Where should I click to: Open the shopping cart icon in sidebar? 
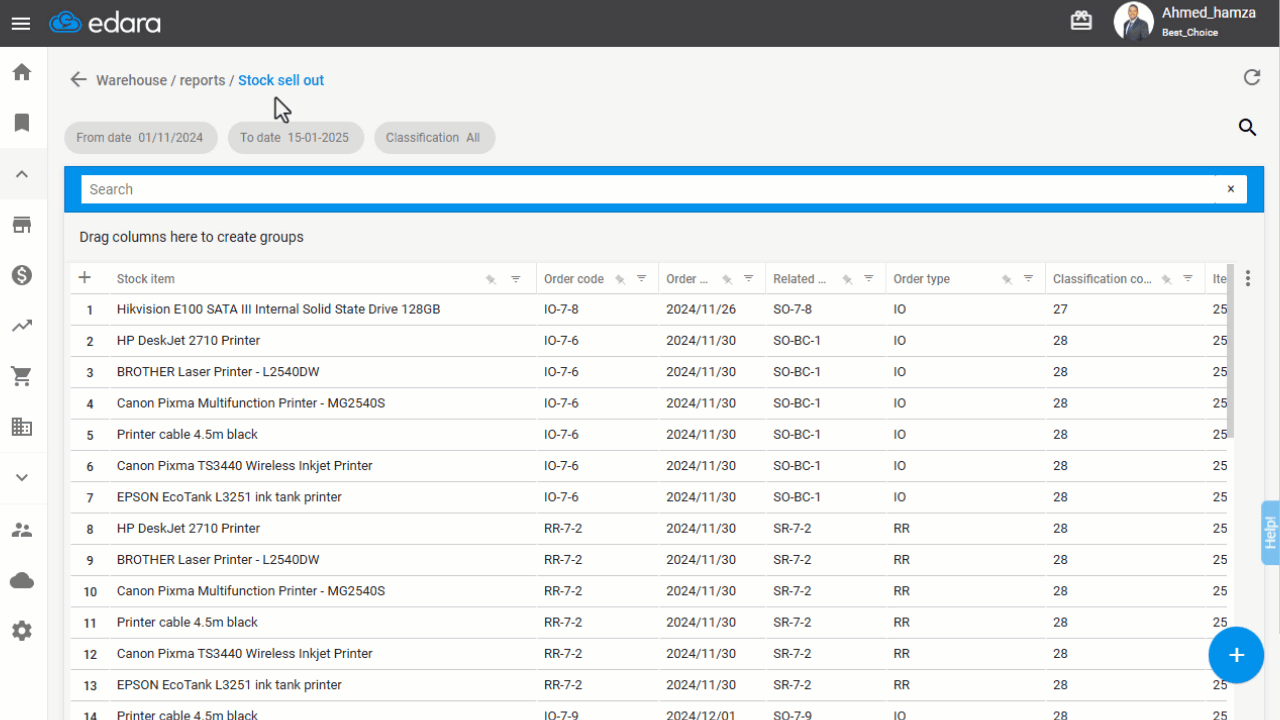(21, 376)
